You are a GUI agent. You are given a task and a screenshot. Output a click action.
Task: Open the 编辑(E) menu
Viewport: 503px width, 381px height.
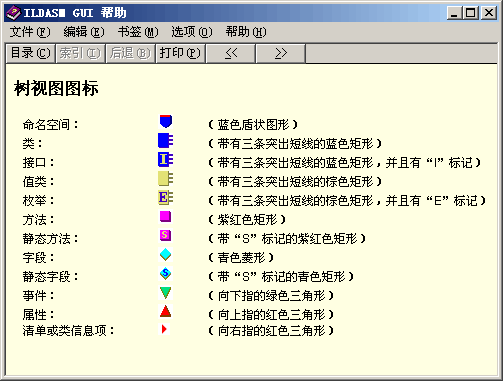click(84, 32)
